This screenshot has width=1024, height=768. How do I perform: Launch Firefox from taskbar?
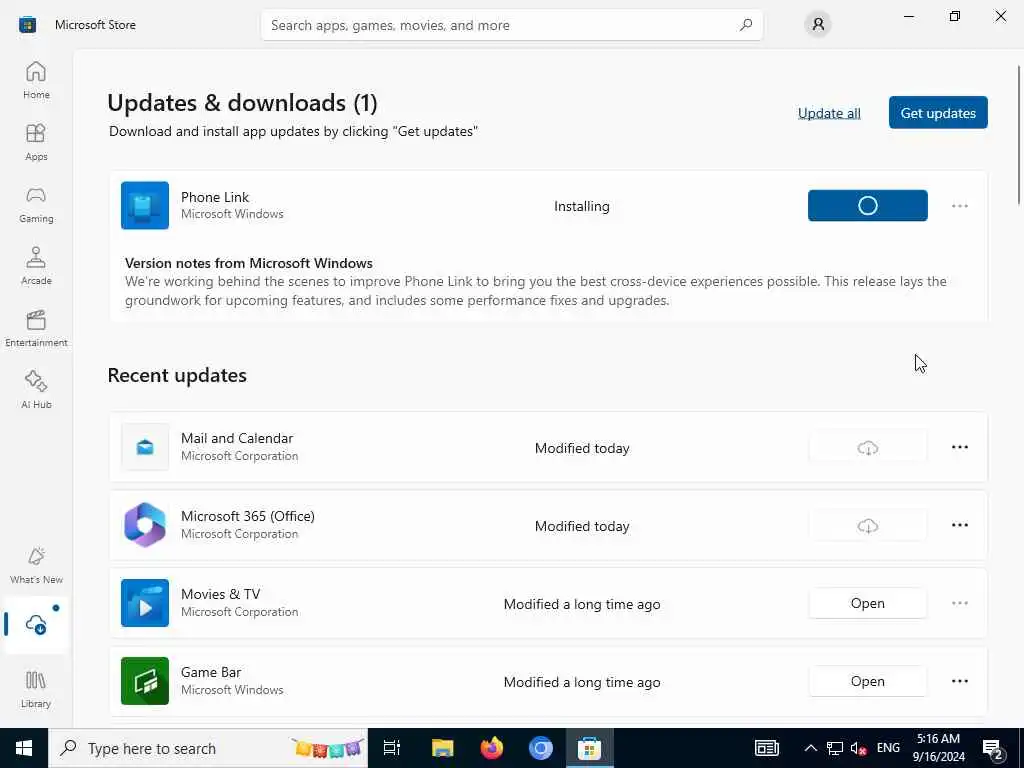point(492,748)
